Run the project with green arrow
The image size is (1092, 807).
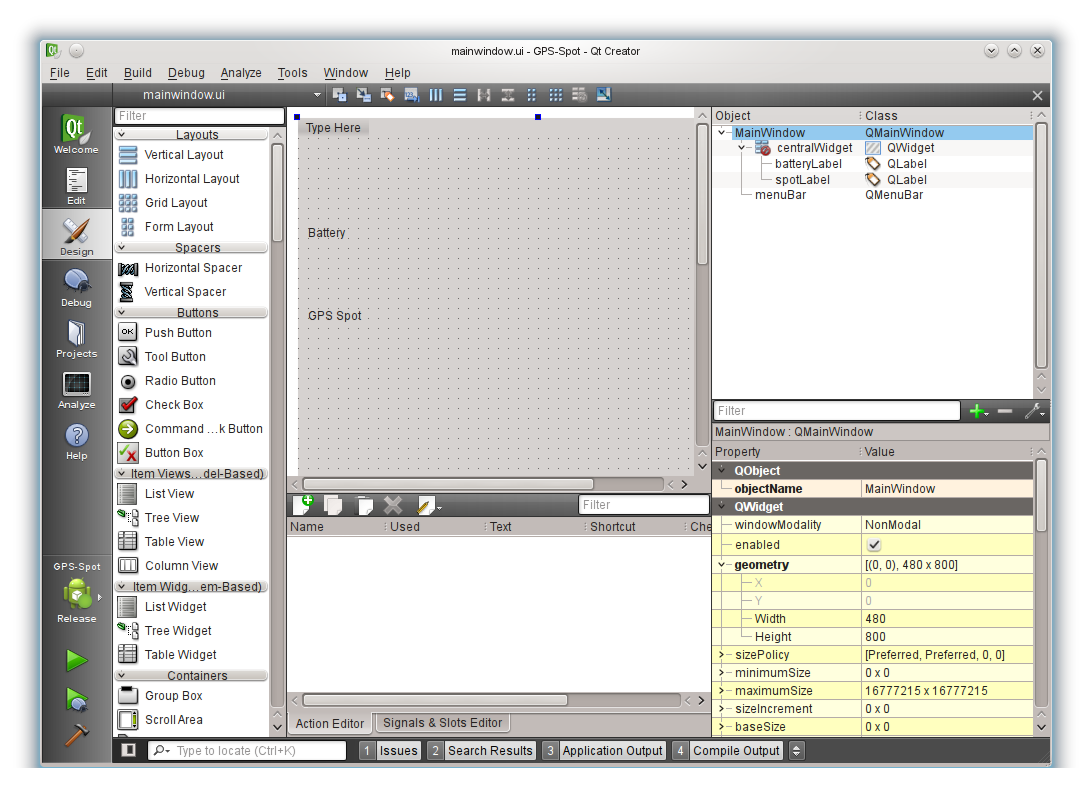77,660
